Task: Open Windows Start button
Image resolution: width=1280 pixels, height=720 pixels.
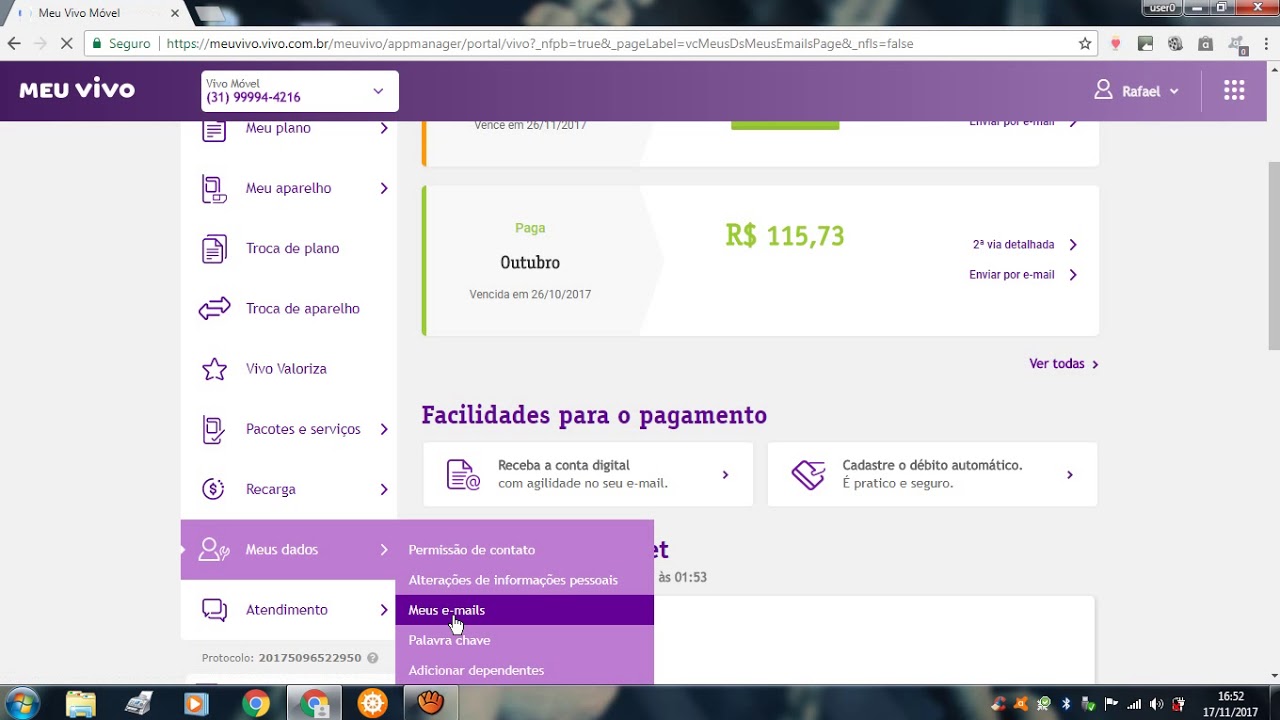Action: (x=21, y=703)
